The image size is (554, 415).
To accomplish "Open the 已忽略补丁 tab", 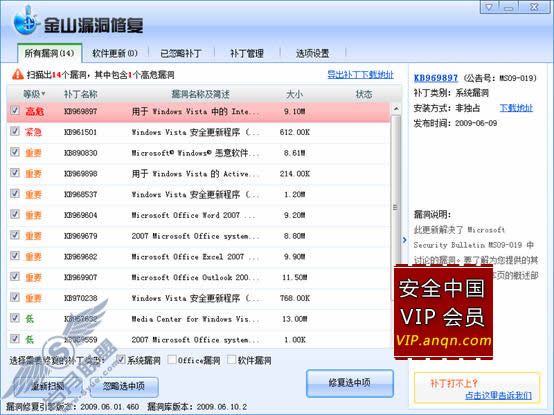I will (181, 53).
